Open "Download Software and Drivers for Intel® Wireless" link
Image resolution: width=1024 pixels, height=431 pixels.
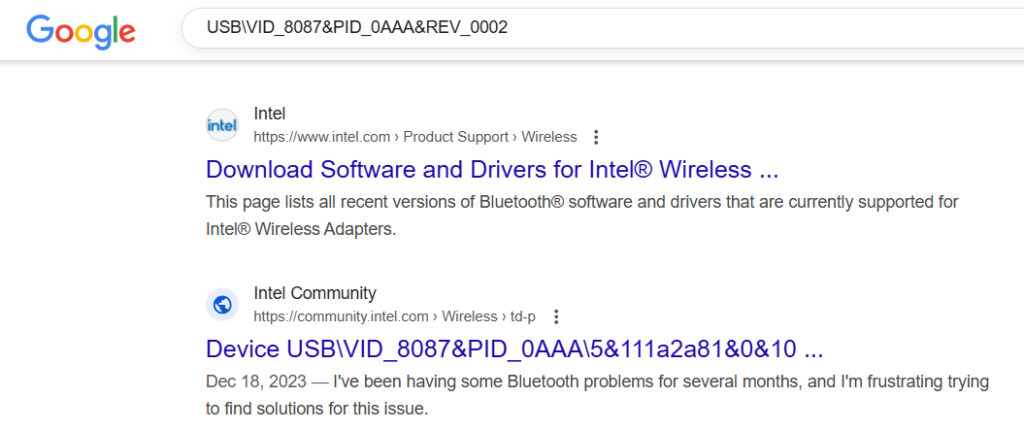click(x=492, y=170)
